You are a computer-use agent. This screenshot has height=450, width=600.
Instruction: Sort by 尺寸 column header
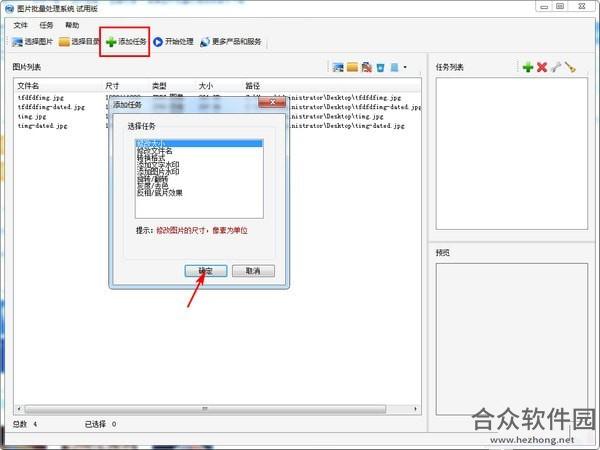pyautogui.click(x=112, y=86)
